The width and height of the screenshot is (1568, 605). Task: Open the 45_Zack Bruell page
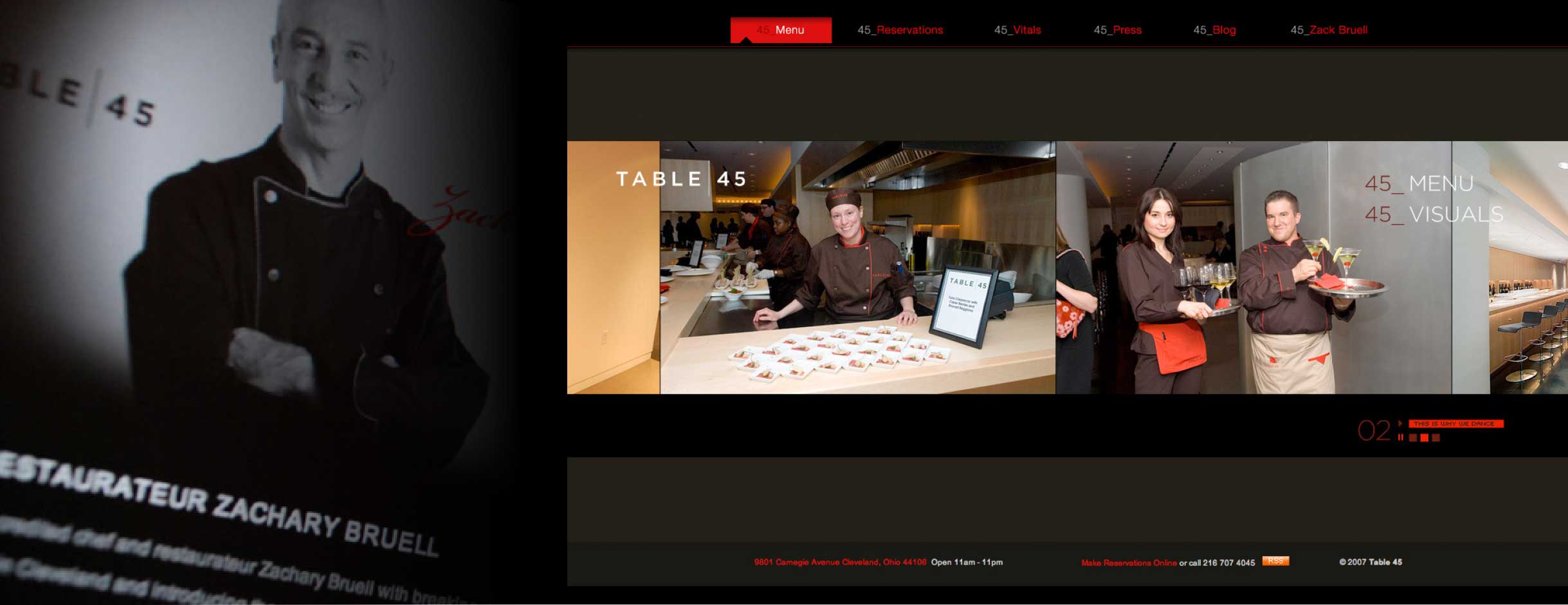pos(1329,30)
